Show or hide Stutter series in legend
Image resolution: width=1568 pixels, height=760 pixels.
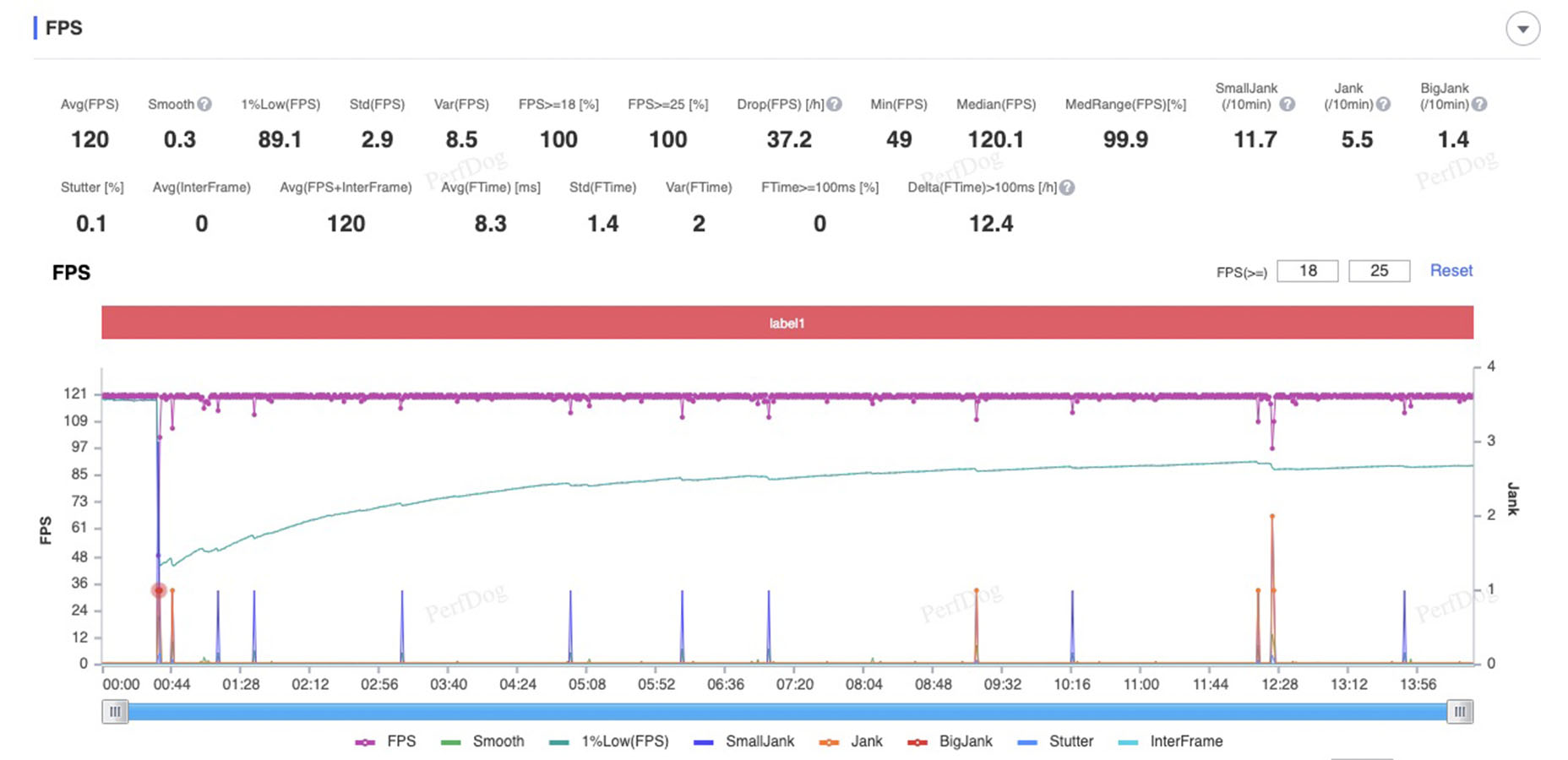[1055, 741]
